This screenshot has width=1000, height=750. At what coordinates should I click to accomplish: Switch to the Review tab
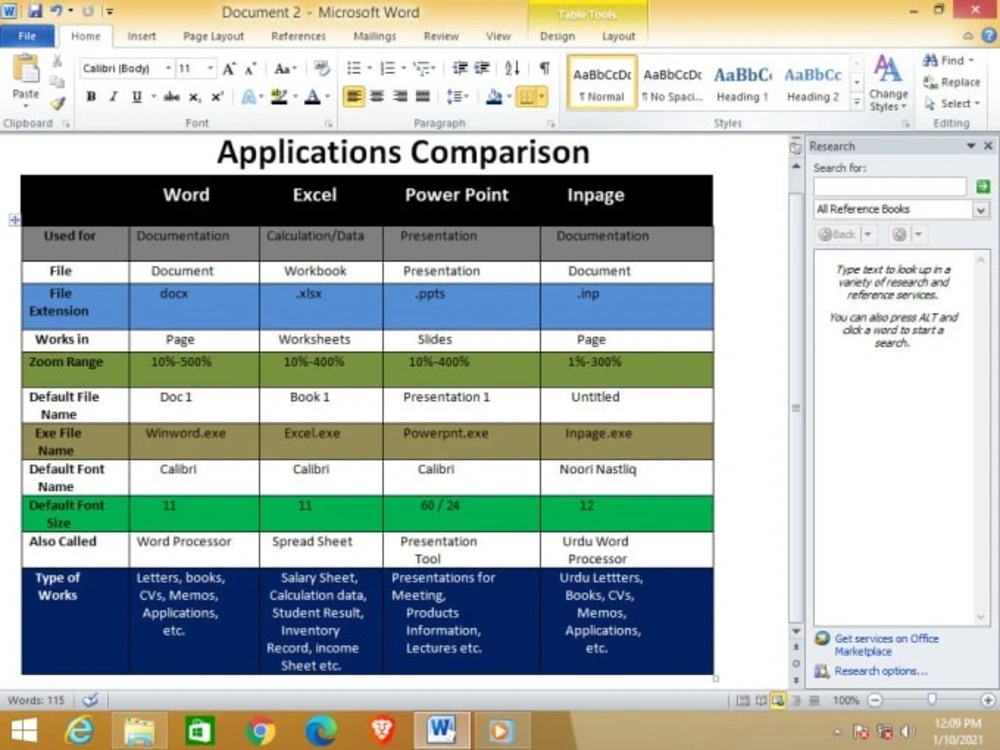[441, 36]
